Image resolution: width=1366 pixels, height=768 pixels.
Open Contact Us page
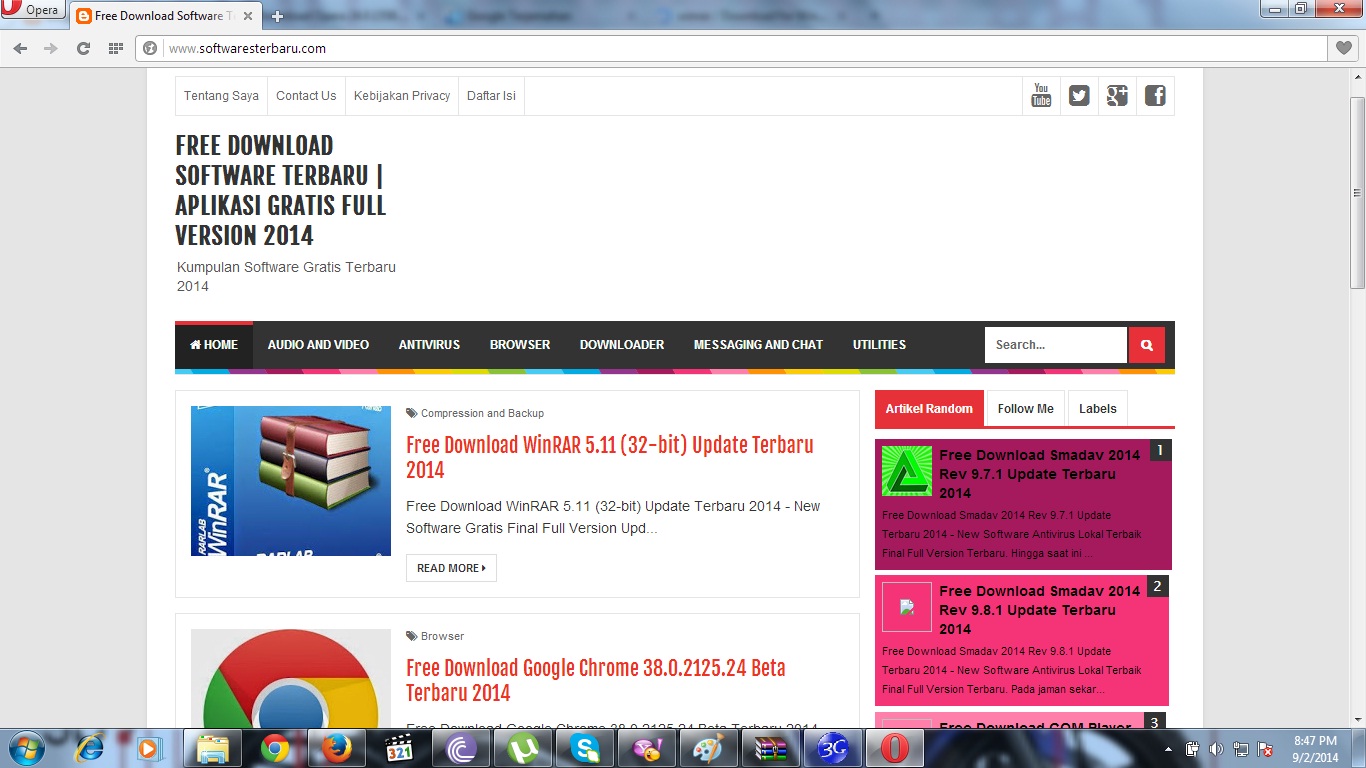[x=306, y=96]
